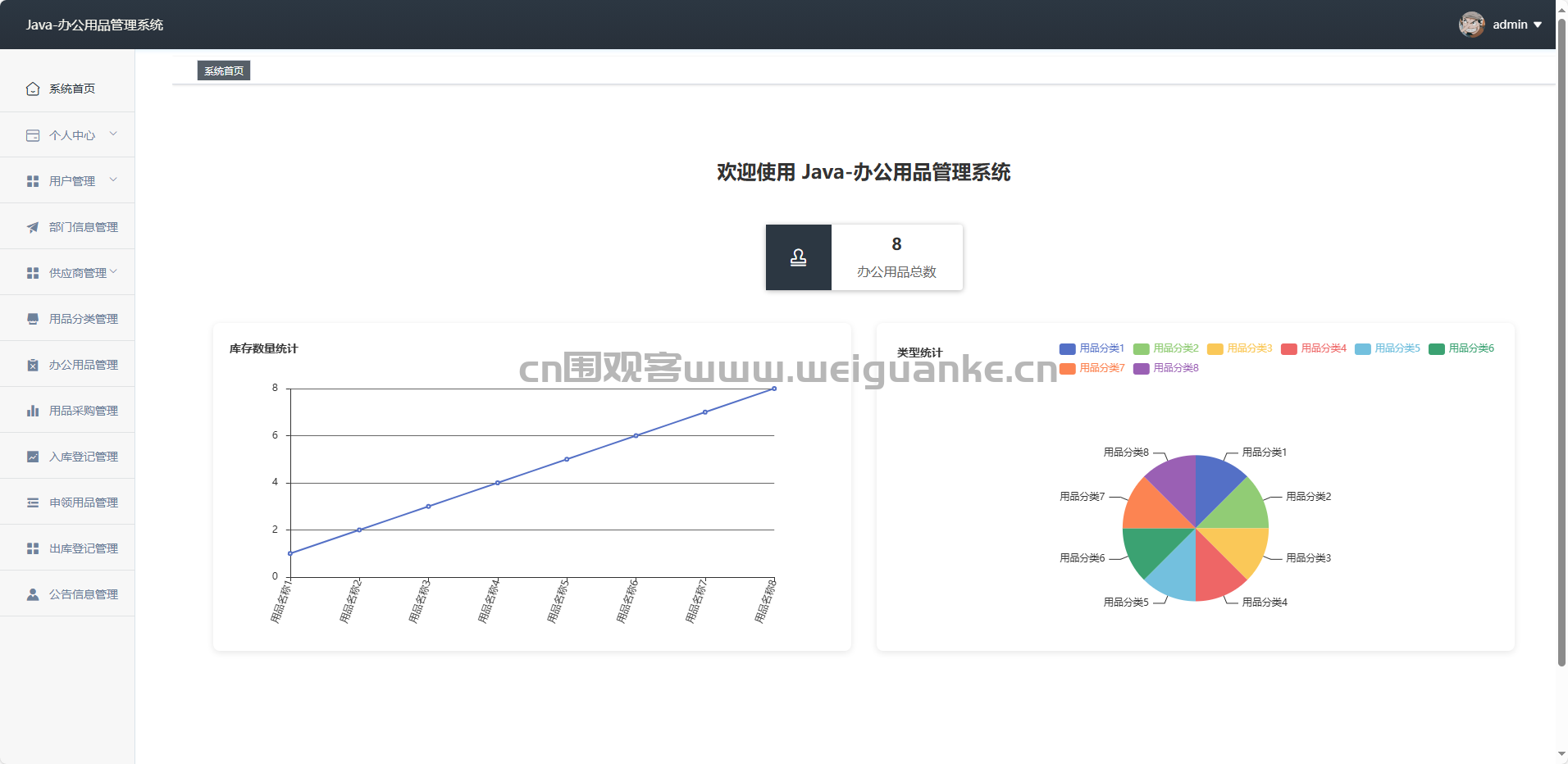Toggle 用品分类4 legend entry visibility

pos(1313,348)
